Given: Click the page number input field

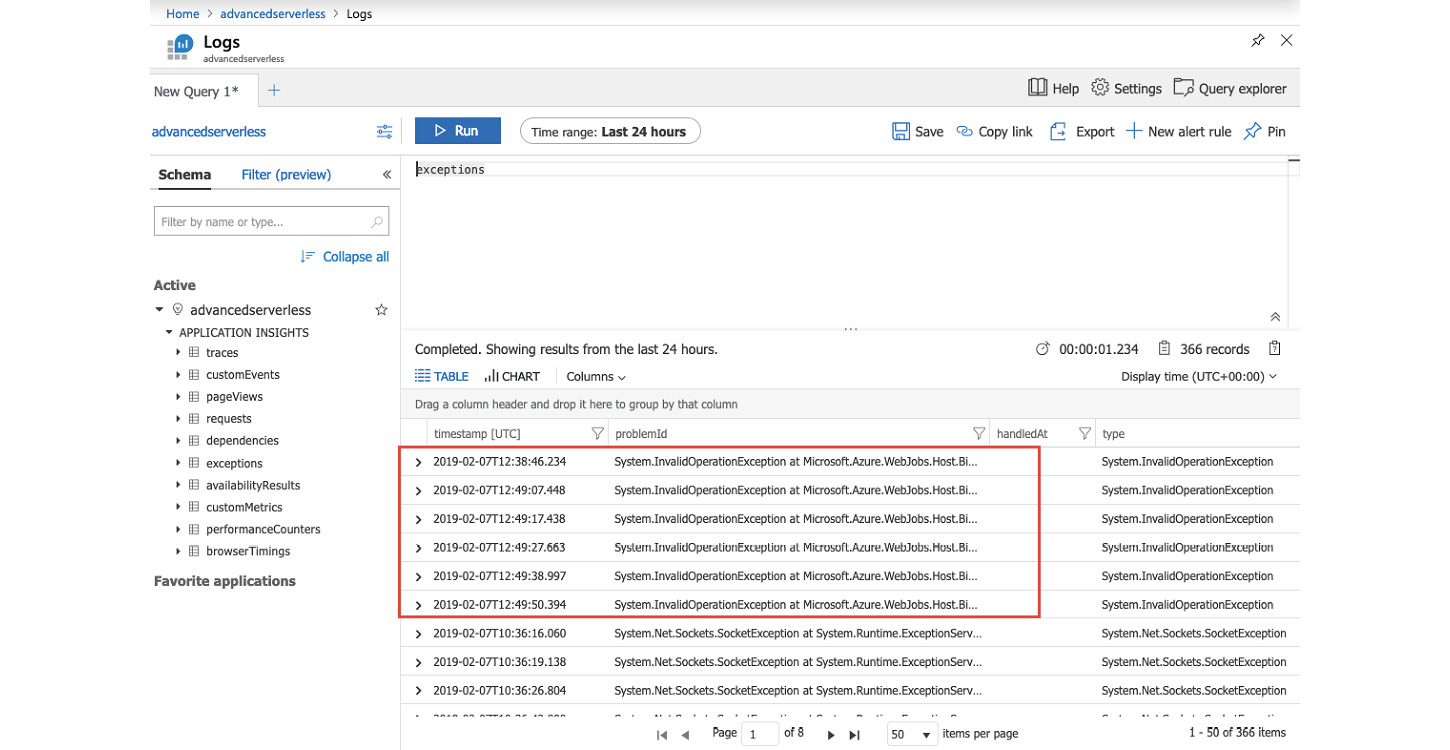Looking at the screenshot, I should pyautogui.click(x=761, y=734).
